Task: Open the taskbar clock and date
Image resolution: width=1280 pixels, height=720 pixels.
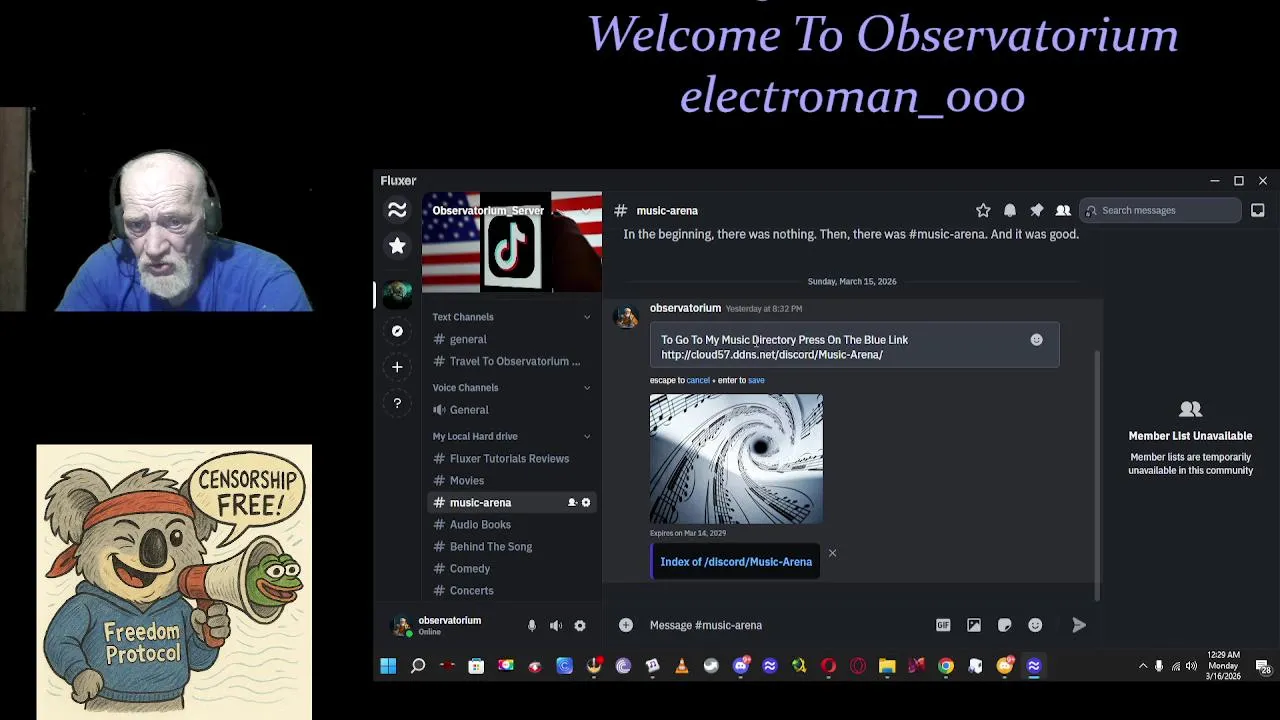Action: [1224, 666]
